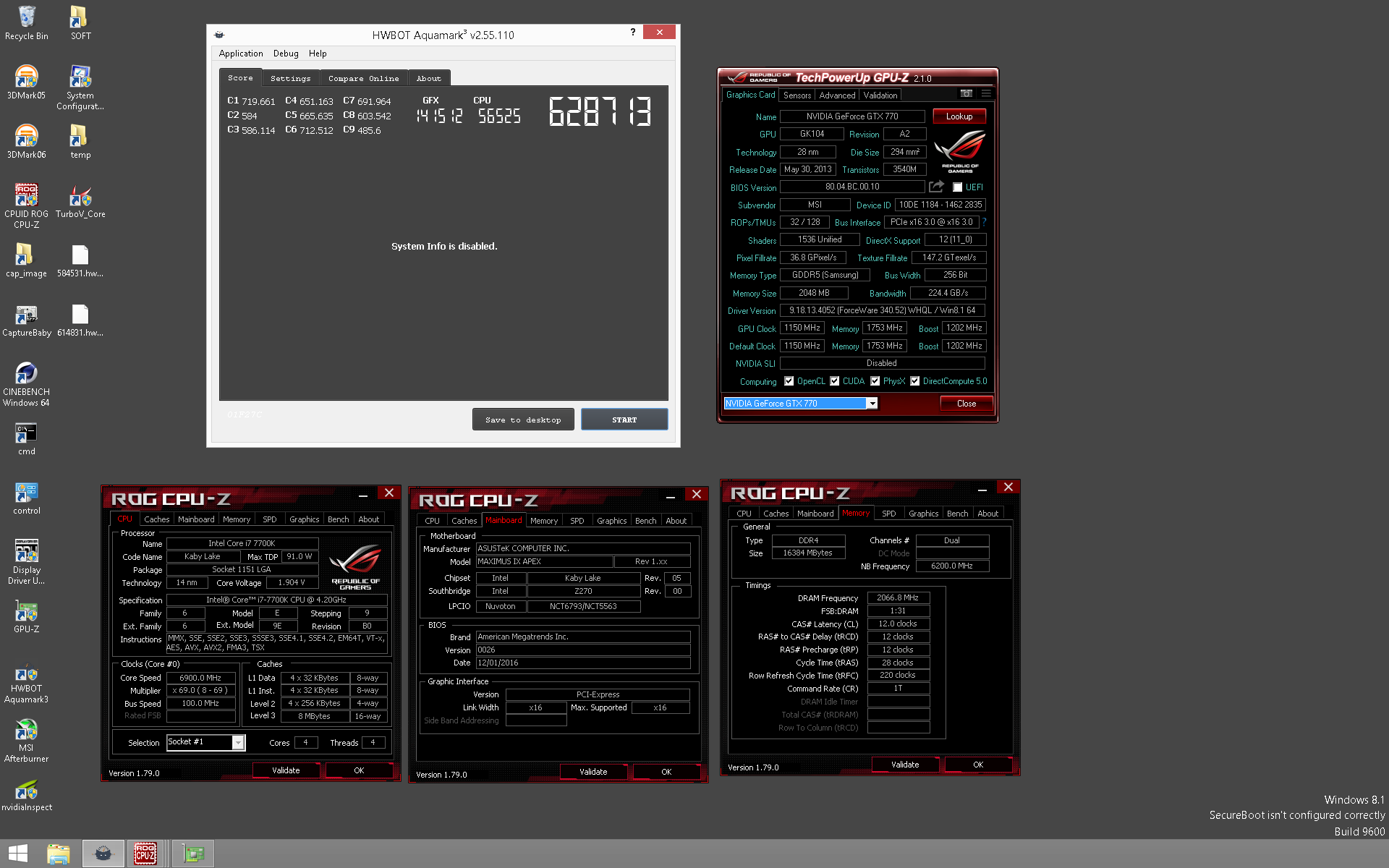The image size is (1389, 868).
Task: Open Bench tab in Mainboard CPU-Z window
Action: pyautogui.click(x=646, y=521)
